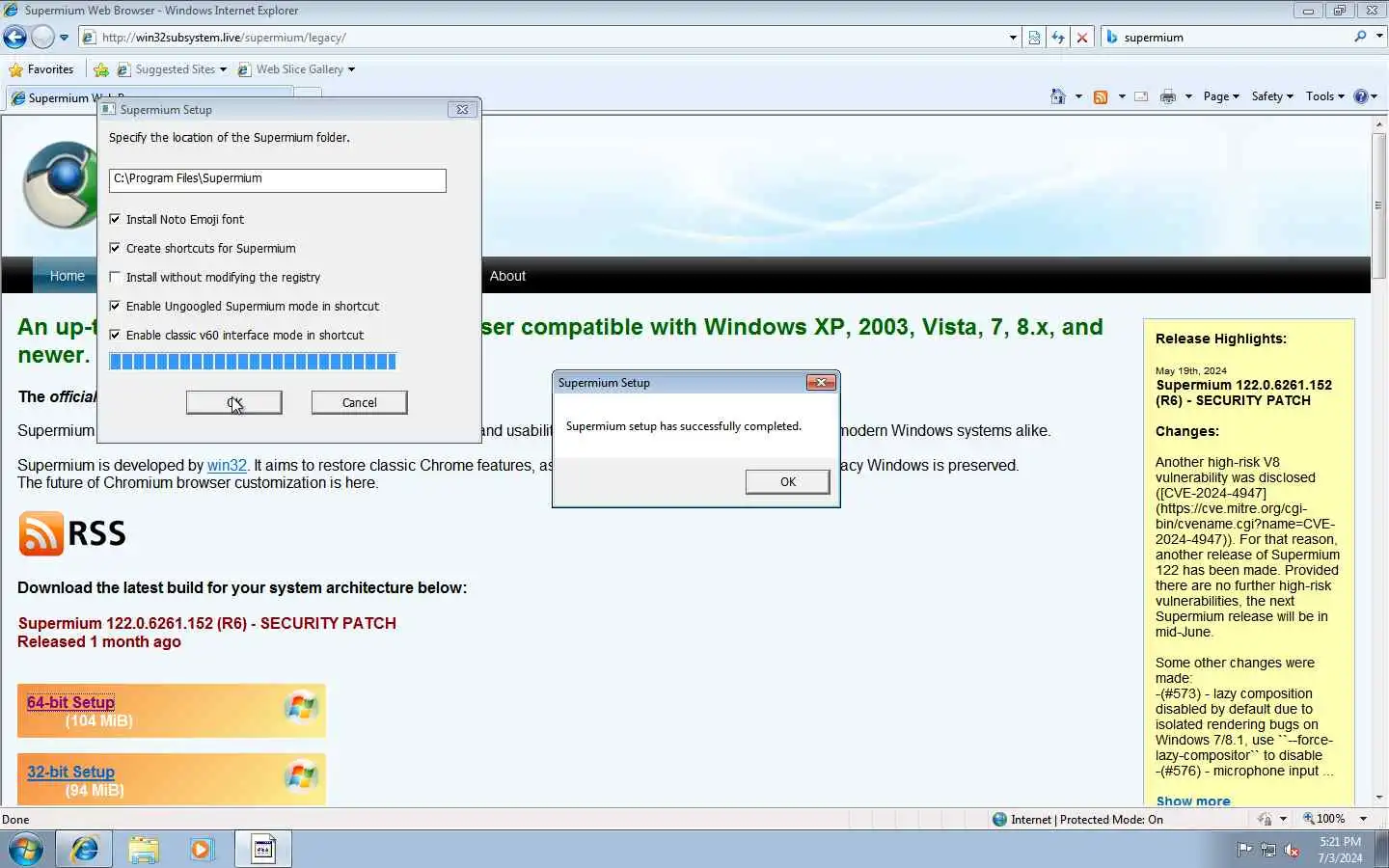Screen dimensions: 1389x868
Task: Follow the win32 developer link
Action: pos(227,465)
